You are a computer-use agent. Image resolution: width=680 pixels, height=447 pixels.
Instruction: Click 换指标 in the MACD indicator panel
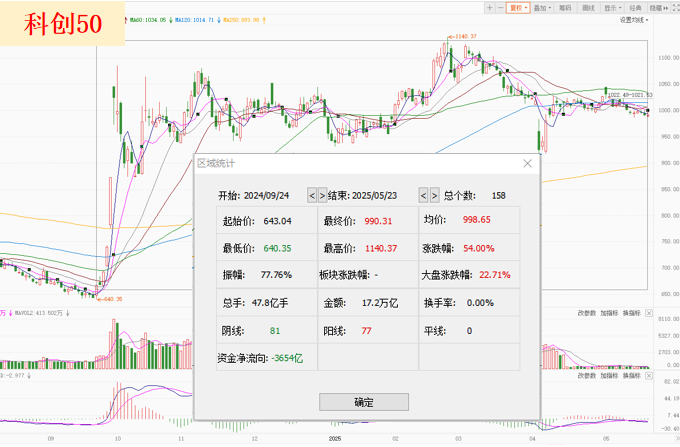click(631, 375)
